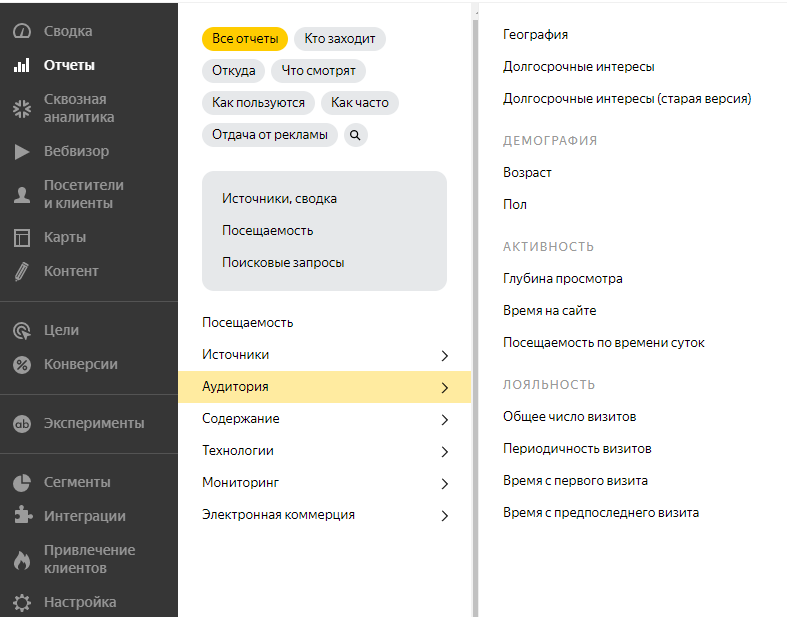Open the Периодичность визитов report
The image size is (787, 617).
tap(577, 449)
